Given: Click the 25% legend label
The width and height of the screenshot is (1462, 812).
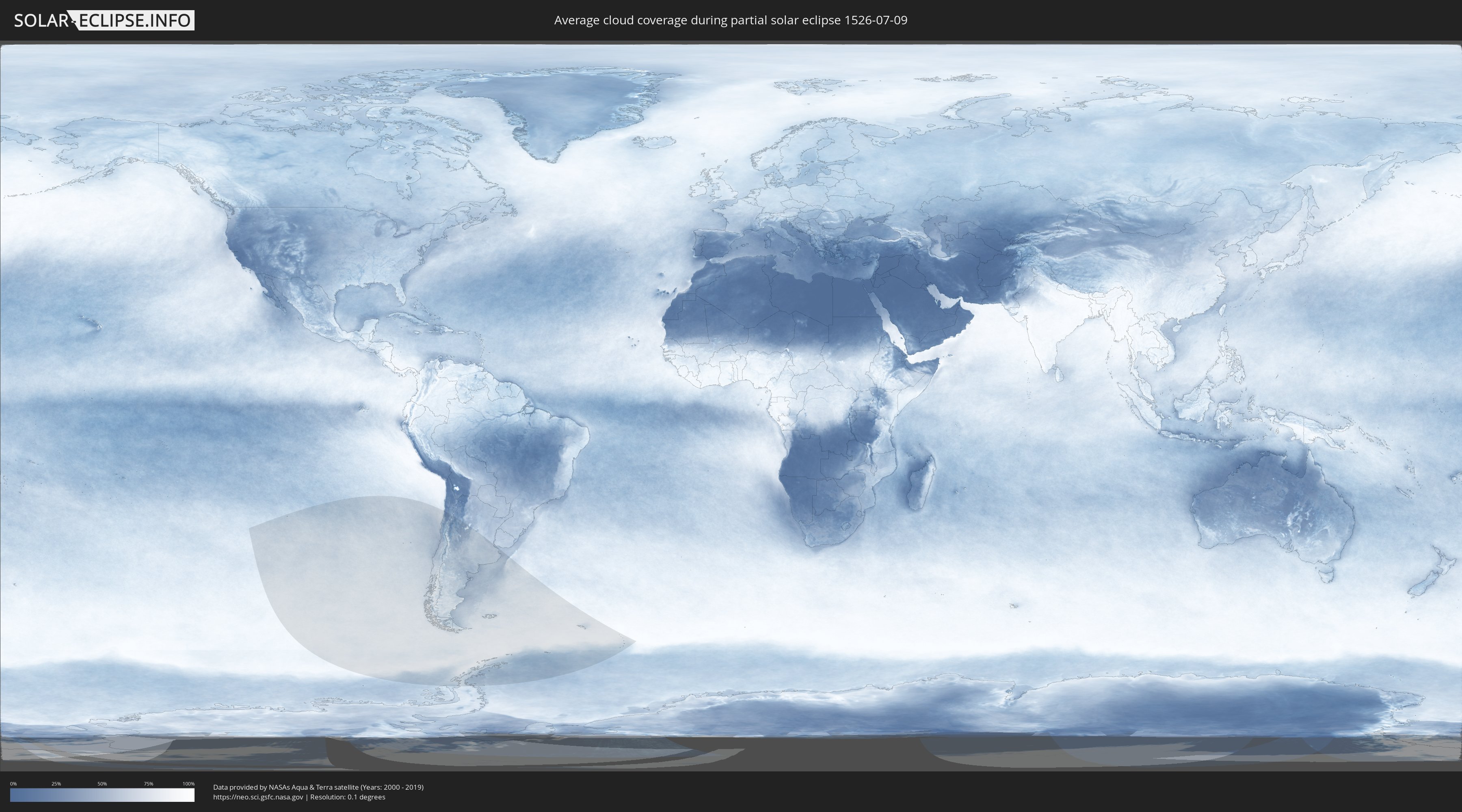Looking at the screenshot, I should pyautogui.click(x=56, y=784).
